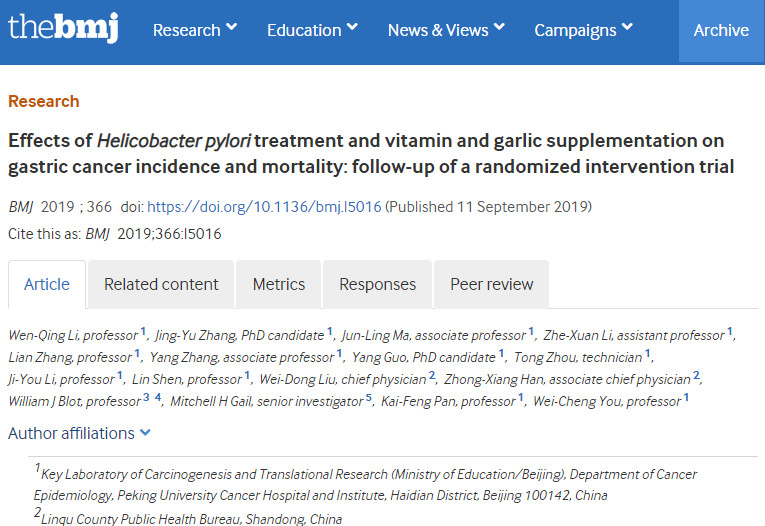
Task: Click author name Mitchell H Gail
Action: [218, 401]
